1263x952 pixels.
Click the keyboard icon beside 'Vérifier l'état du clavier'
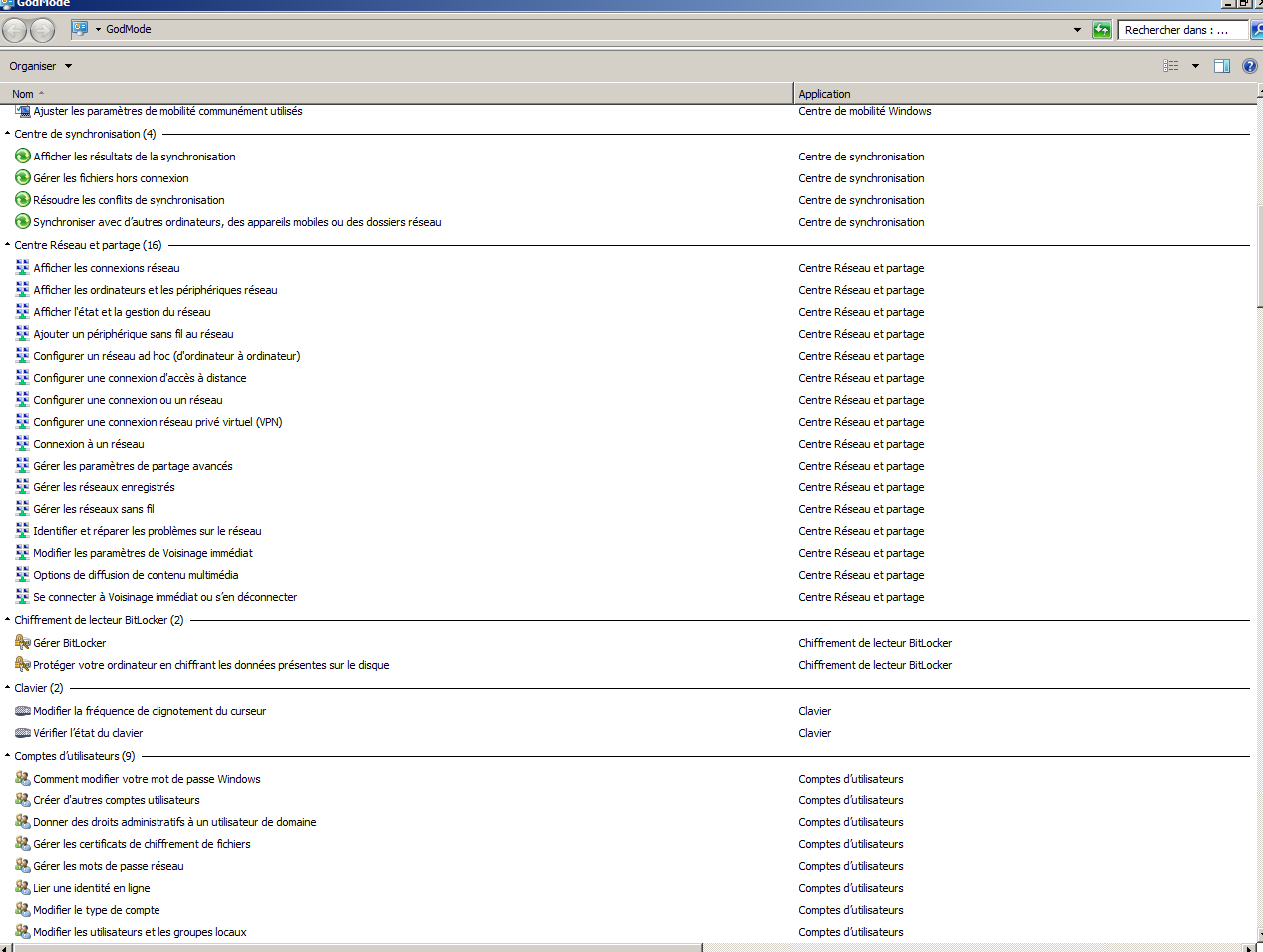pyautogui.click(x=22, y=733)
